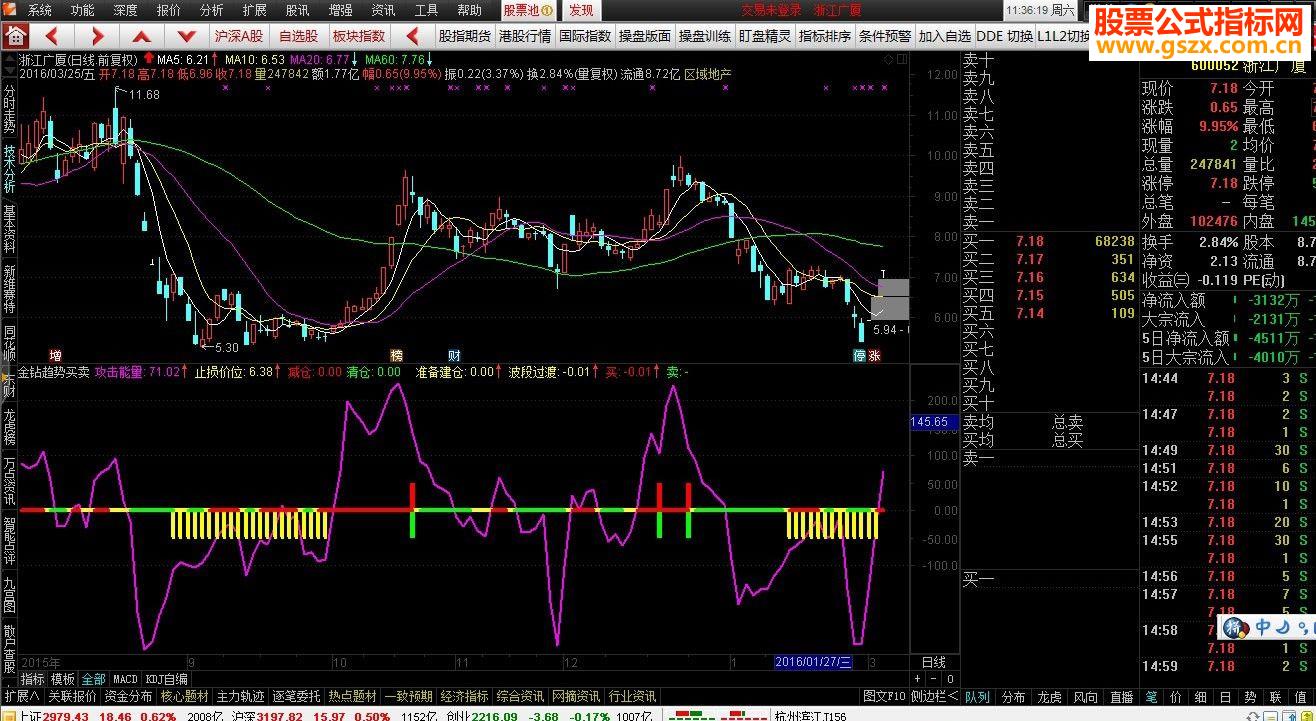Open the 热点题材 bottom tab

point(353,696)
